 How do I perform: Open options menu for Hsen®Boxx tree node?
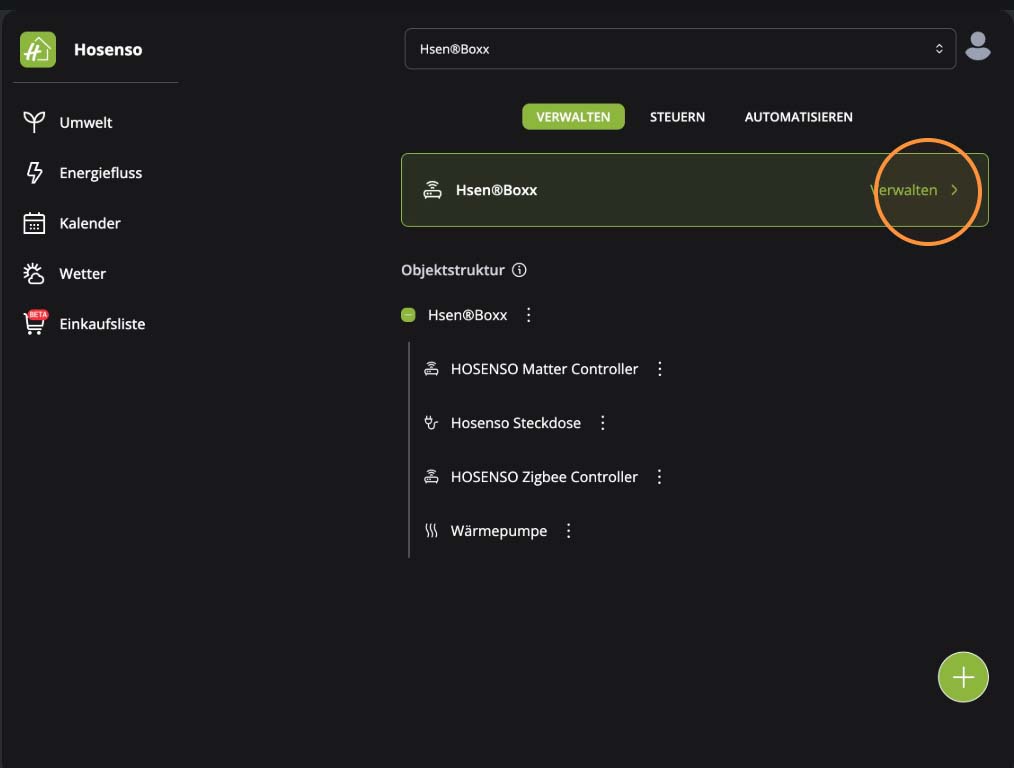pyautogui.click(x=528, y=315)
